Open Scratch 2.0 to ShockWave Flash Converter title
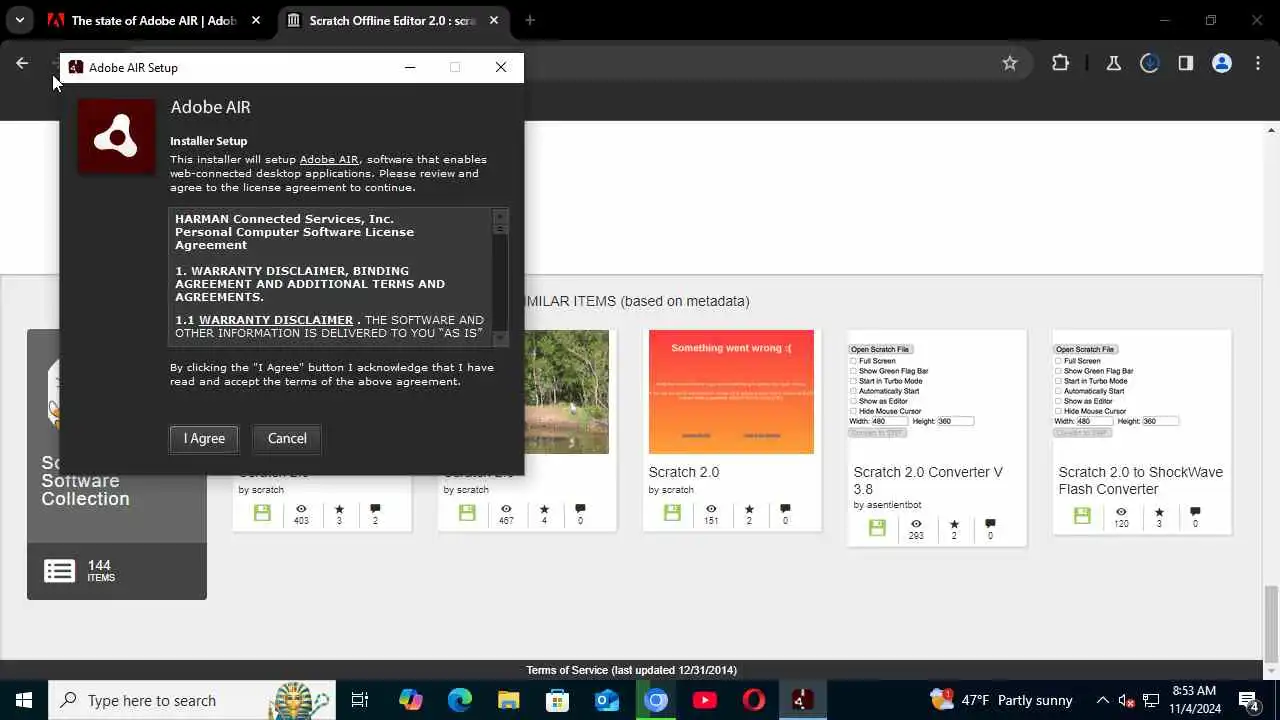 click(x=1141, y=480)
